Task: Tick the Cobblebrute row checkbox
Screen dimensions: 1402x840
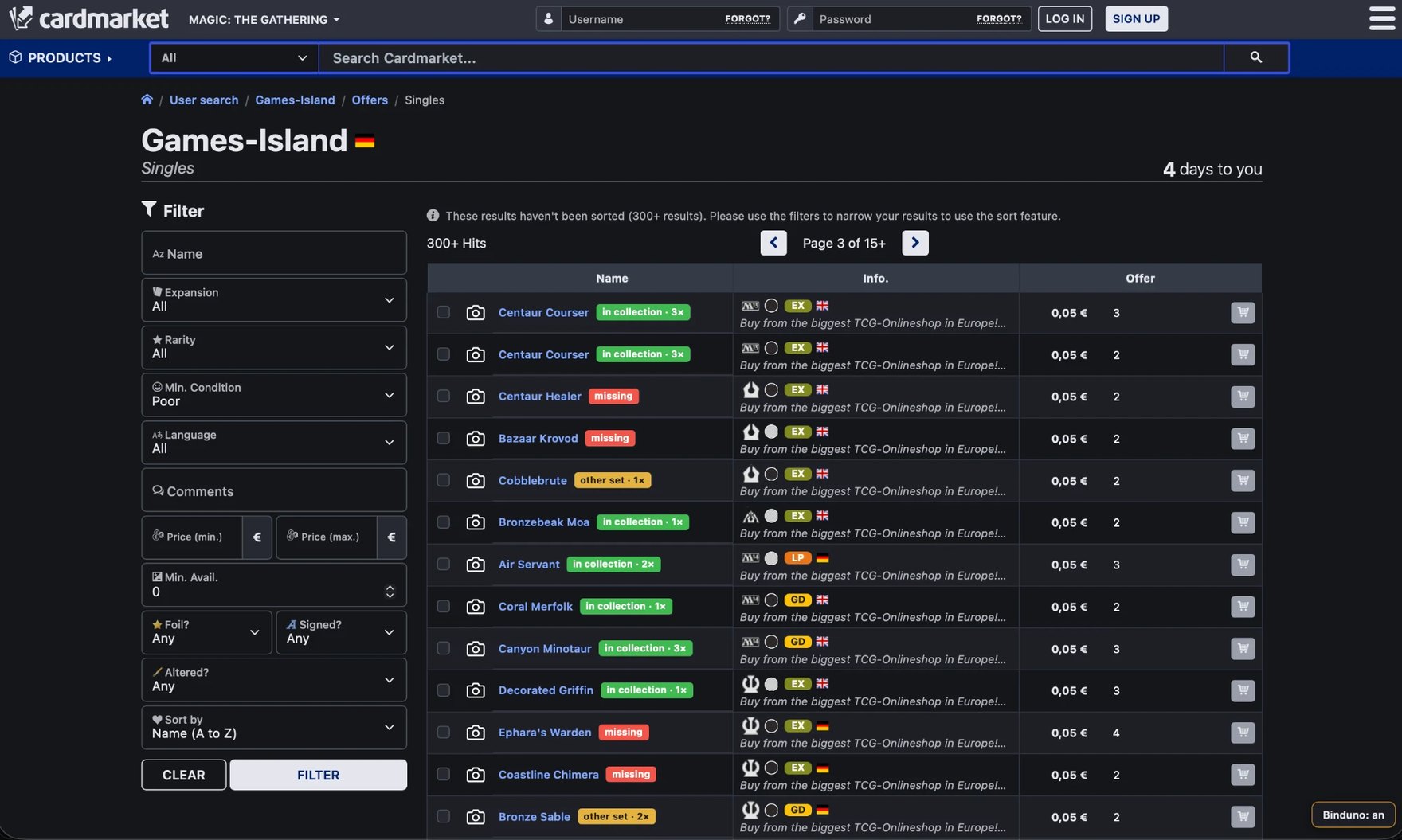Action: coord(444,481)
